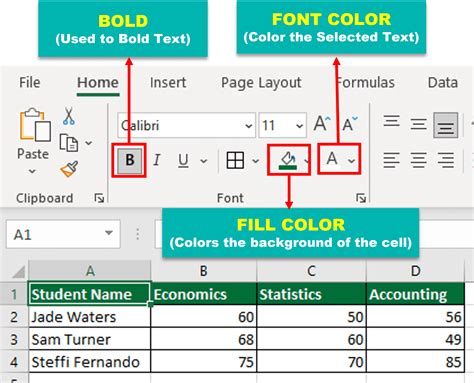Click Economics header cell
Screen dimensions: 474x383
click(204, 294)
